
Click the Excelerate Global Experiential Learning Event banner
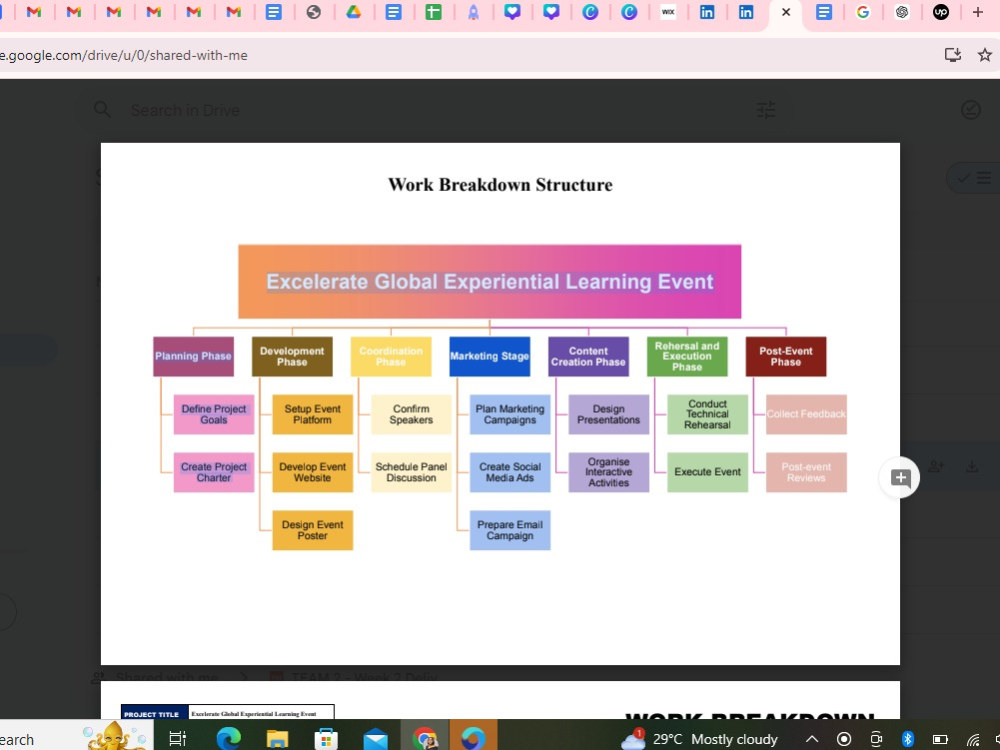(489, 281)
